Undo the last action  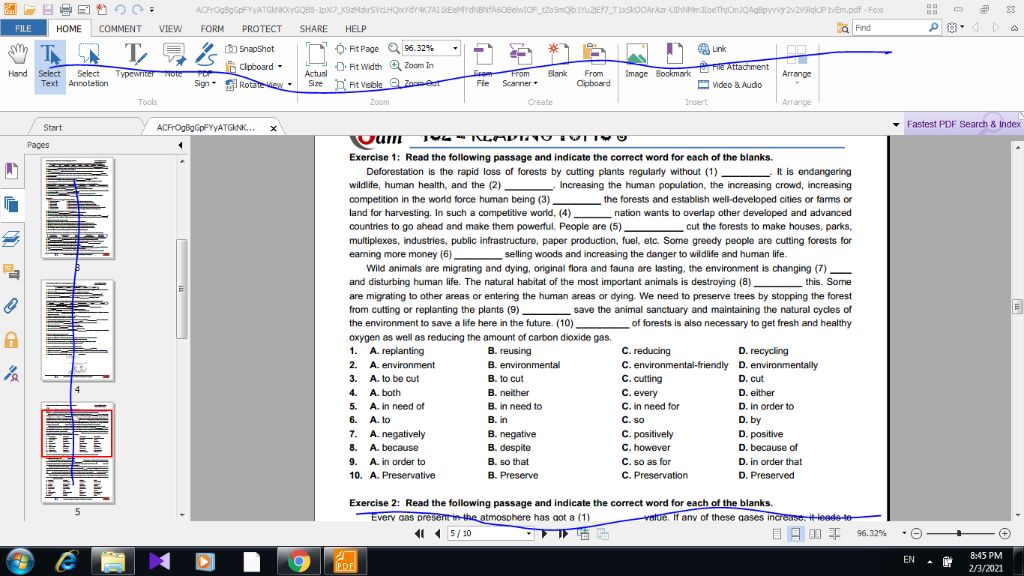point(120,9)
